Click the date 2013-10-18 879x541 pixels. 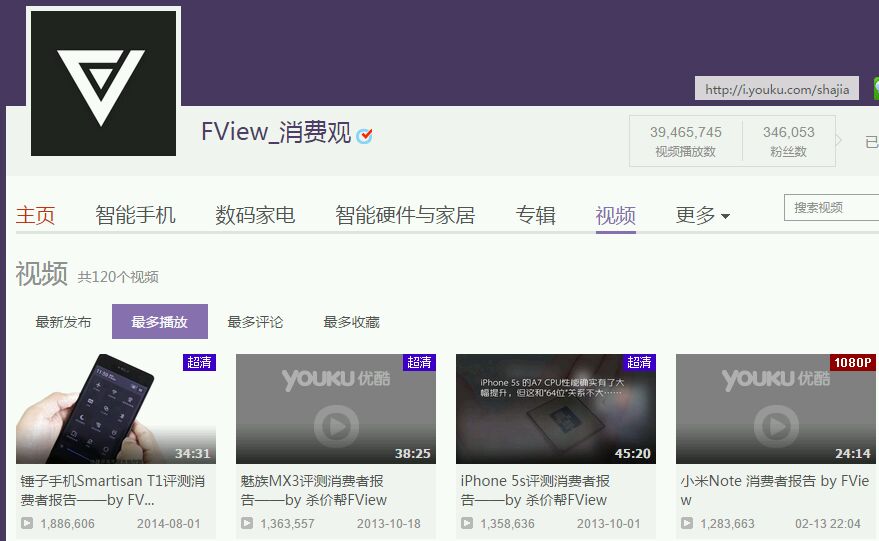[x=388, y=524]
